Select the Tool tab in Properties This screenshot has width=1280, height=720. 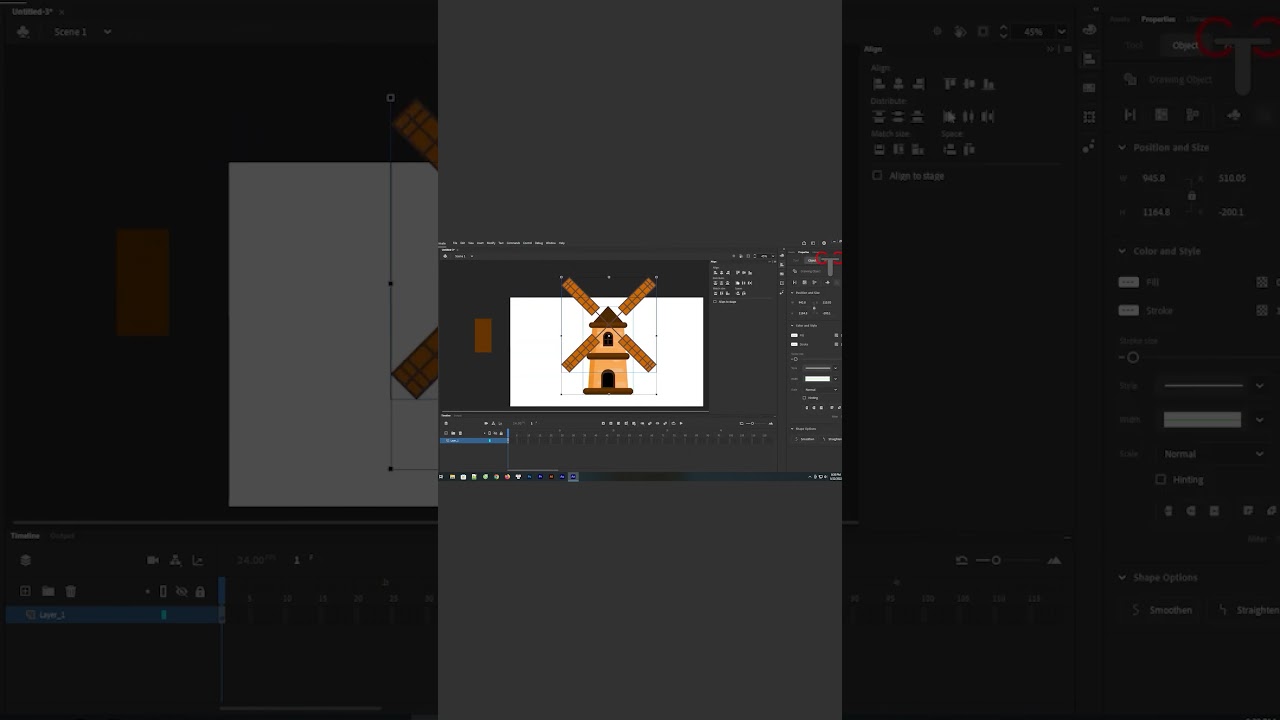(x=1134, y=45)
